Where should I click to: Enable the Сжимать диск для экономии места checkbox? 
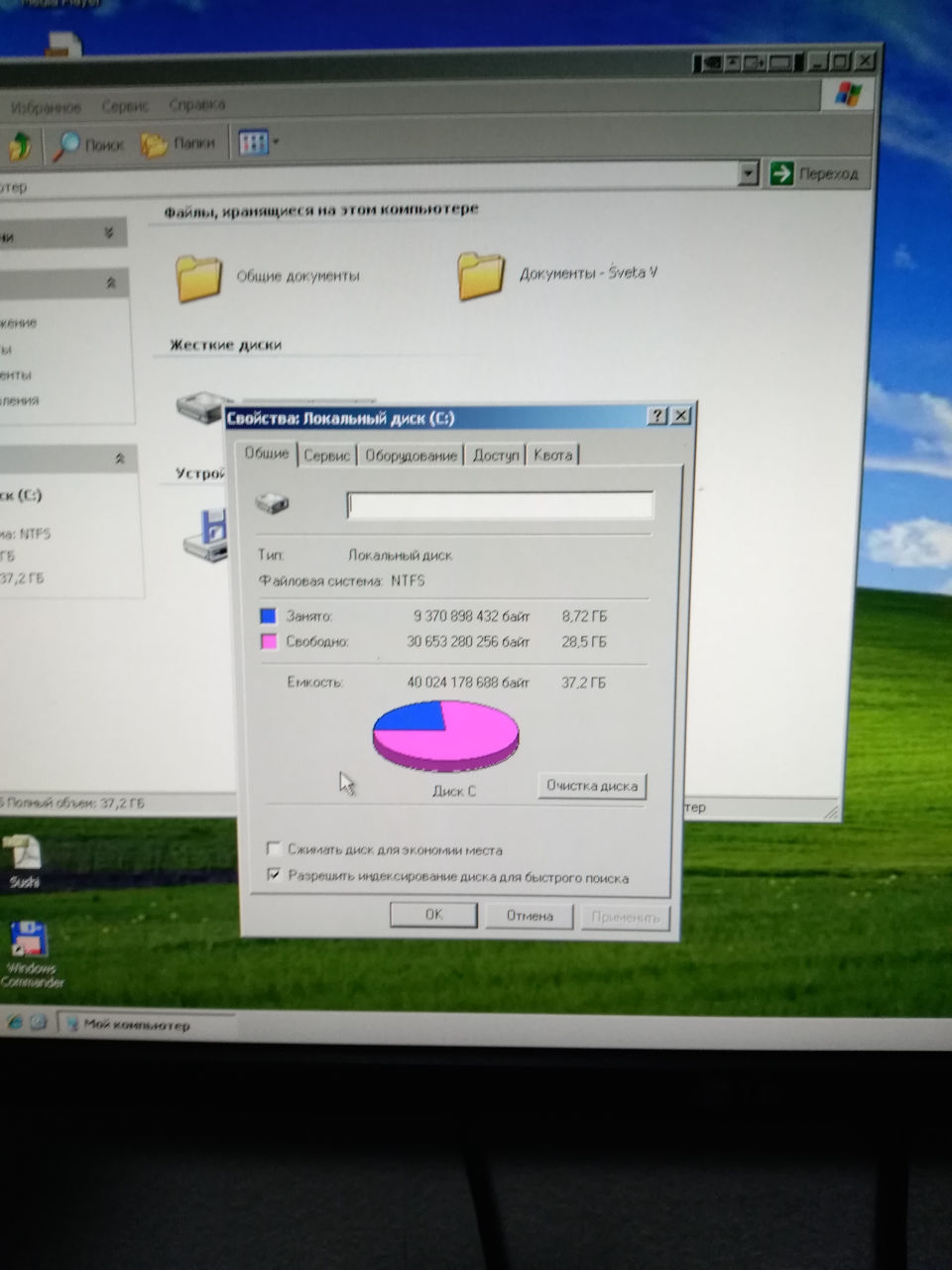pos(274,849)
